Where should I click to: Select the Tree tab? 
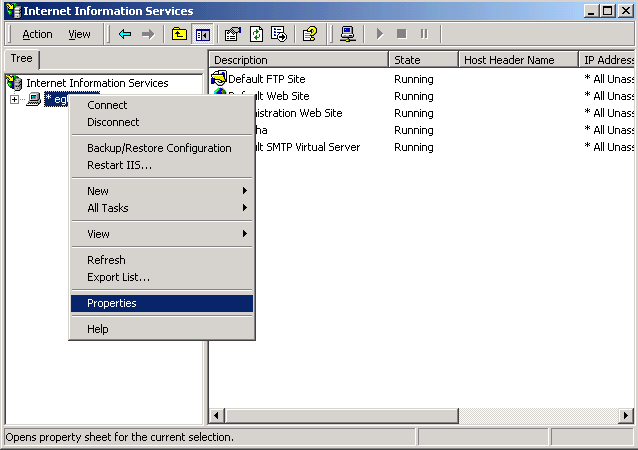click(22, 58)
